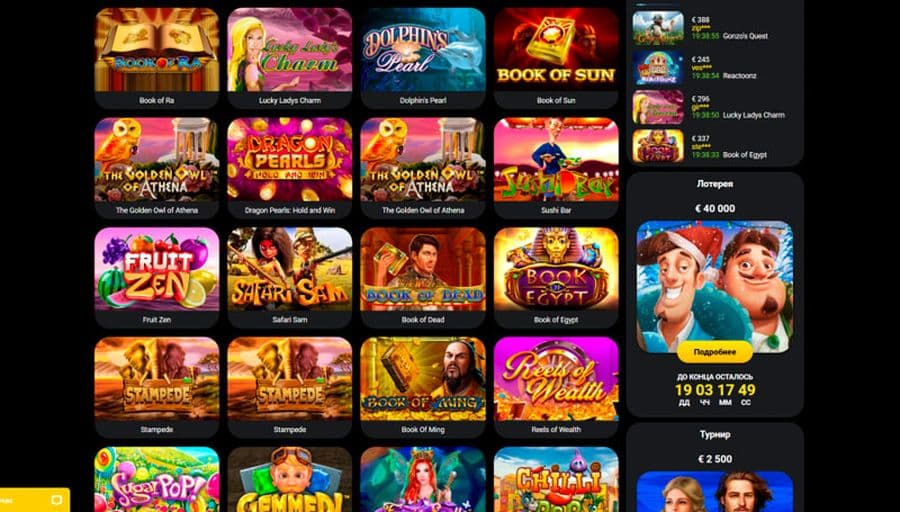This screenshot has height=512, width=900.
Task: Launch the Sugar Pop game
Action: [157, 479]
